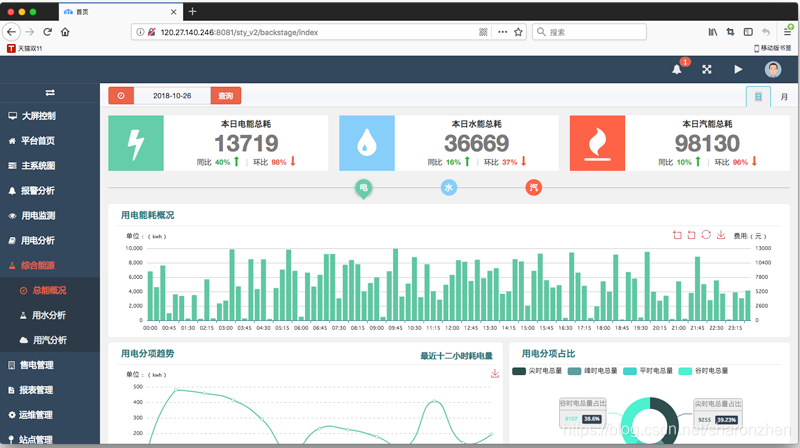Open the notification bell with badge

(677, 69)
